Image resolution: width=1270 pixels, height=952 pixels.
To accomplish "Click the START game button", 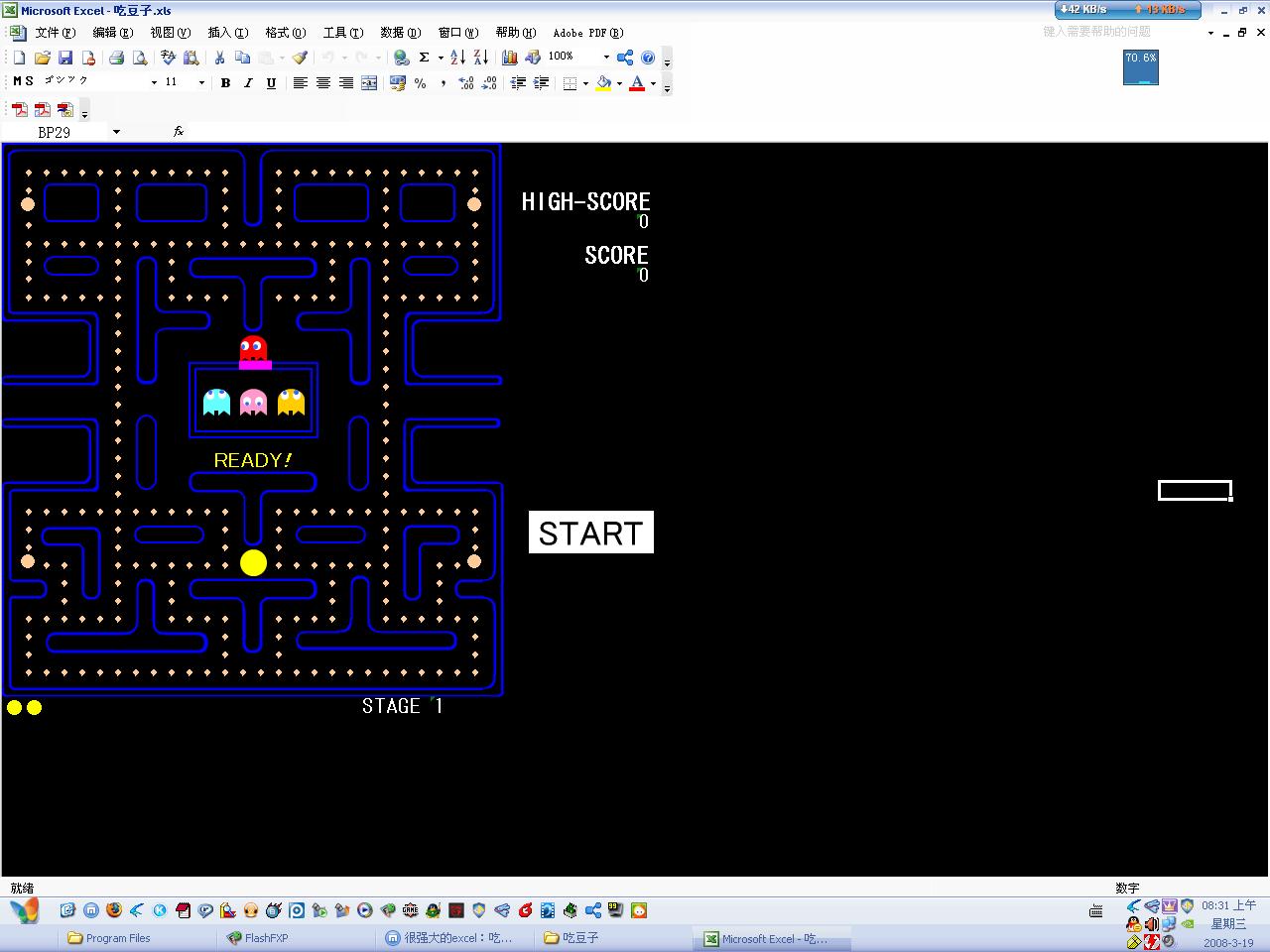I will (x=591, y=533).
